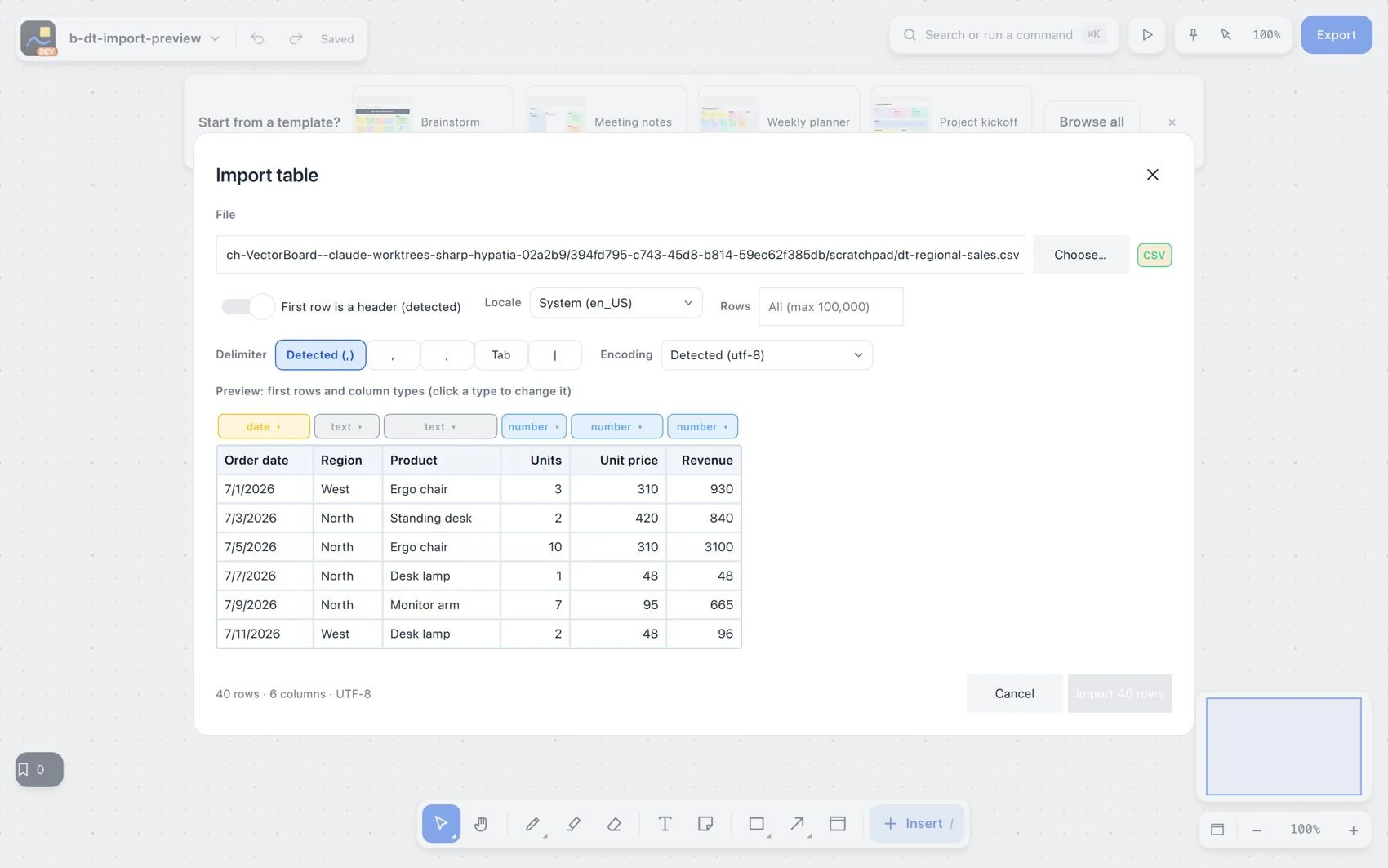This screenshot has width=1388, height=868.
Task: Select the pipe delimiter option
Action: click(x=555, y=354)
